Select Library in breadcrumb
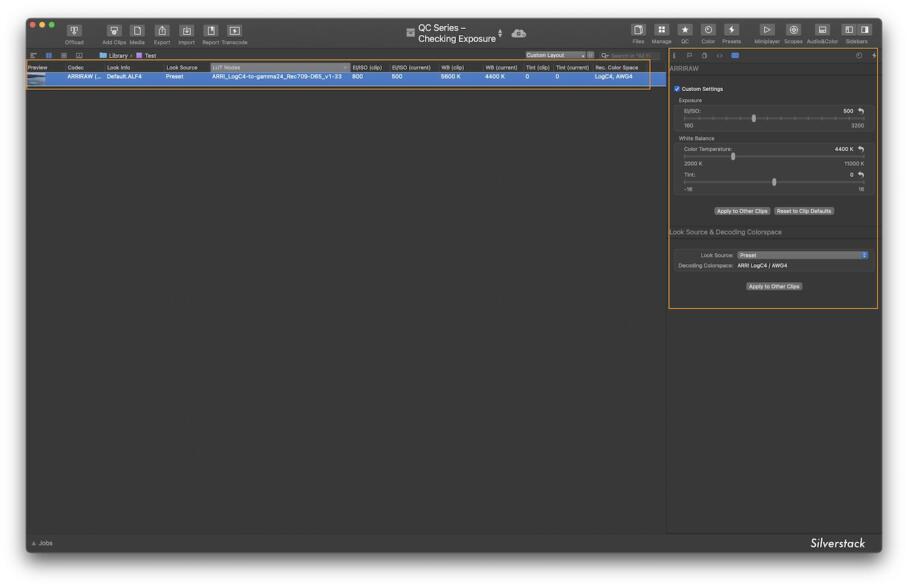908x588 pixels. [114, 56]
